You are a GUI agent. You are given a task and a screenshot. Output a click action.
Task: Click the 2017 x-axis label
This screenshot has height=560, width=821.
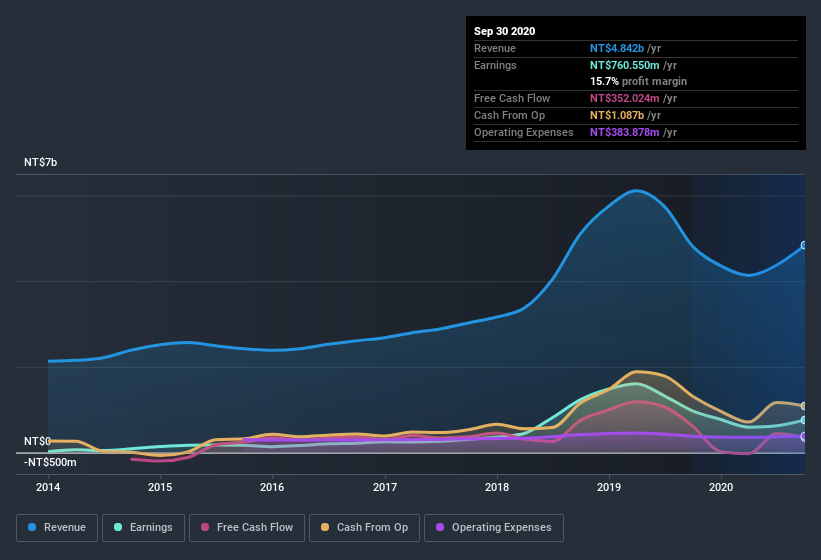(385, 487)
